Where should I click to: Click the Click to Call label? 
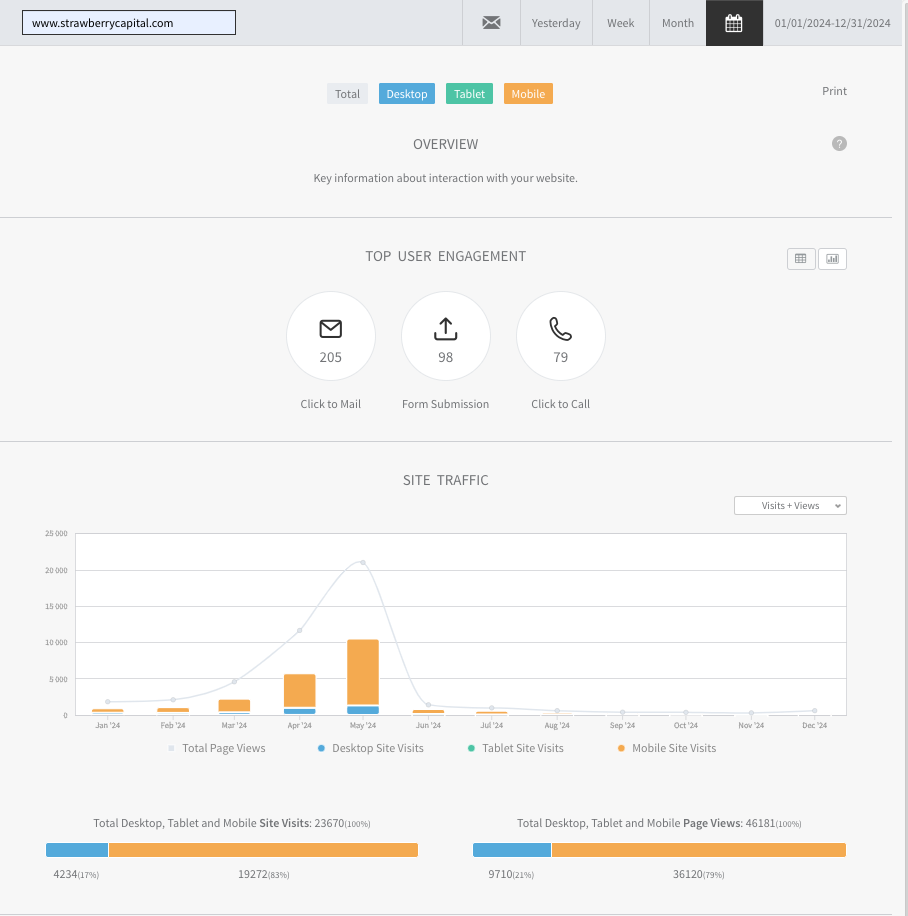point(560,404)
